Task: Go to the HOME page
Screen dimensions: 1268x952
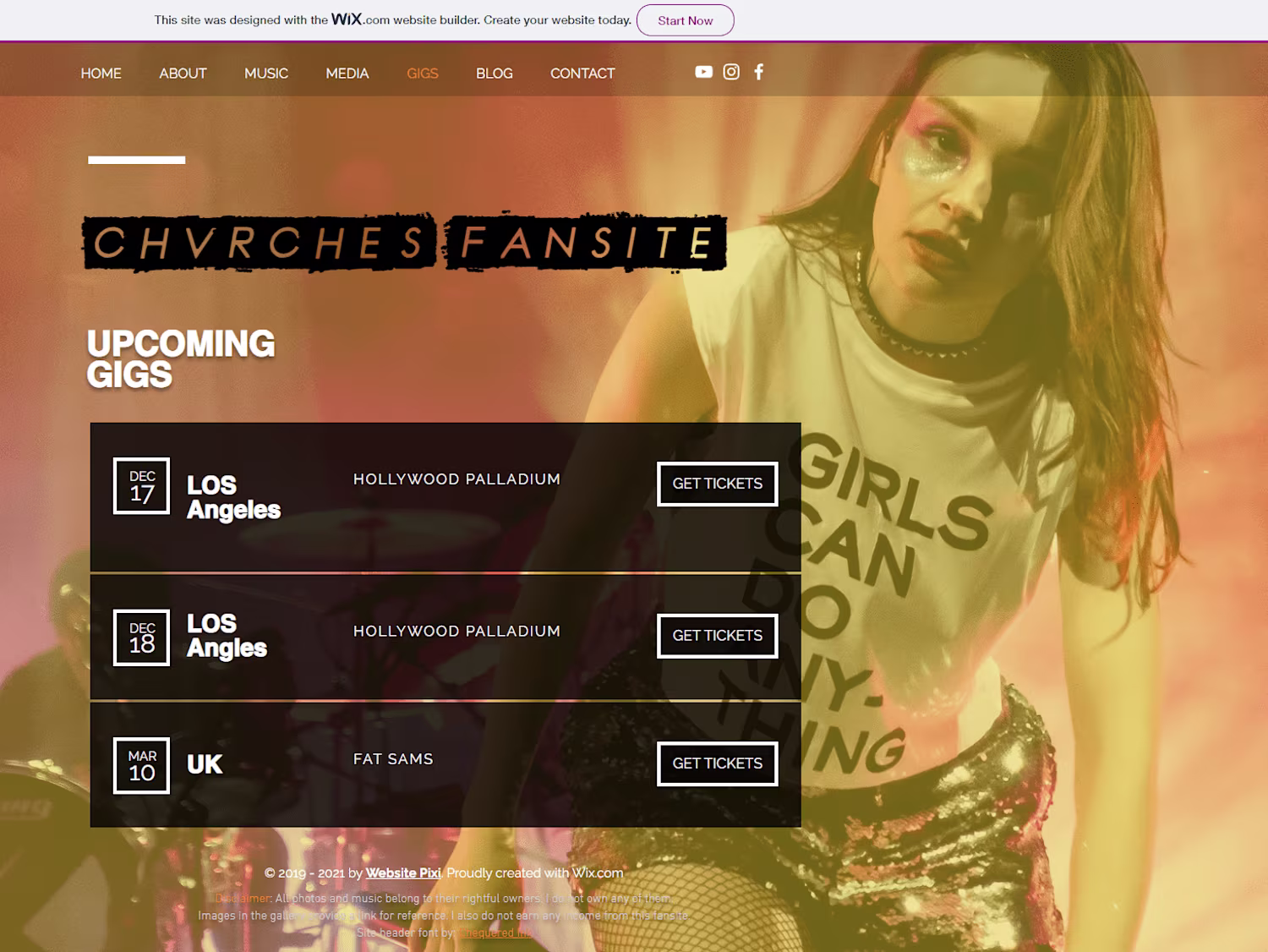Action: click(101, 74)
